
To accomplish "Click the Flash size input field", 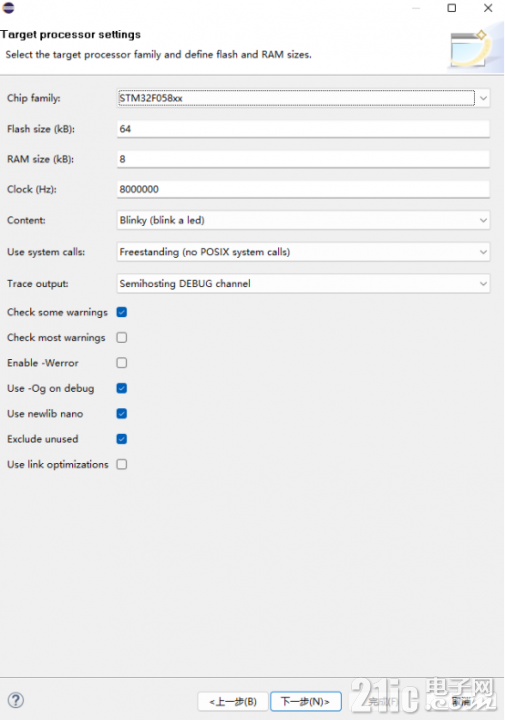I will (x=303, y=129).
